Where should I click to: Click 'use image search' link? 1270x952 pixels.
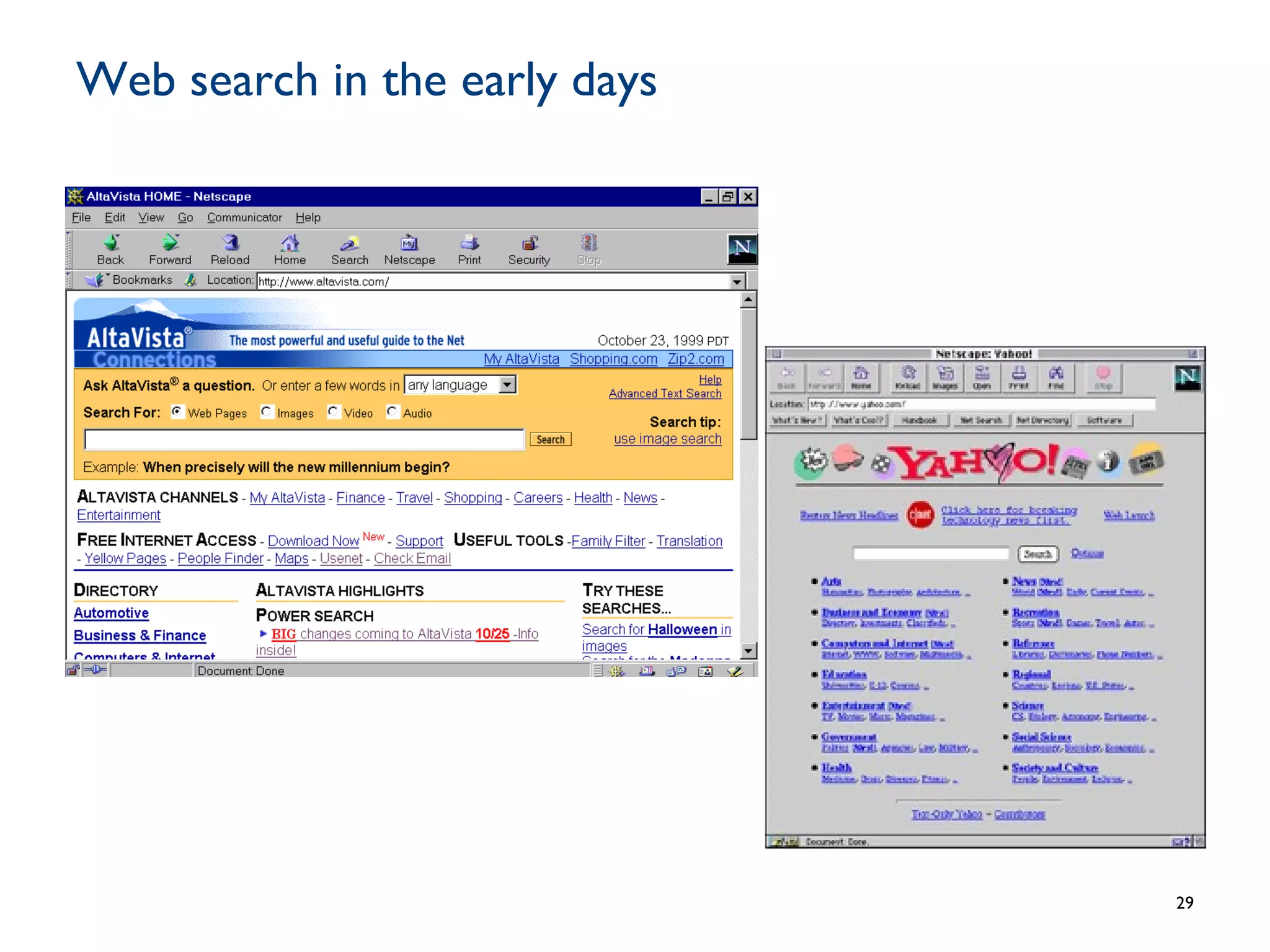click(667, 439)
